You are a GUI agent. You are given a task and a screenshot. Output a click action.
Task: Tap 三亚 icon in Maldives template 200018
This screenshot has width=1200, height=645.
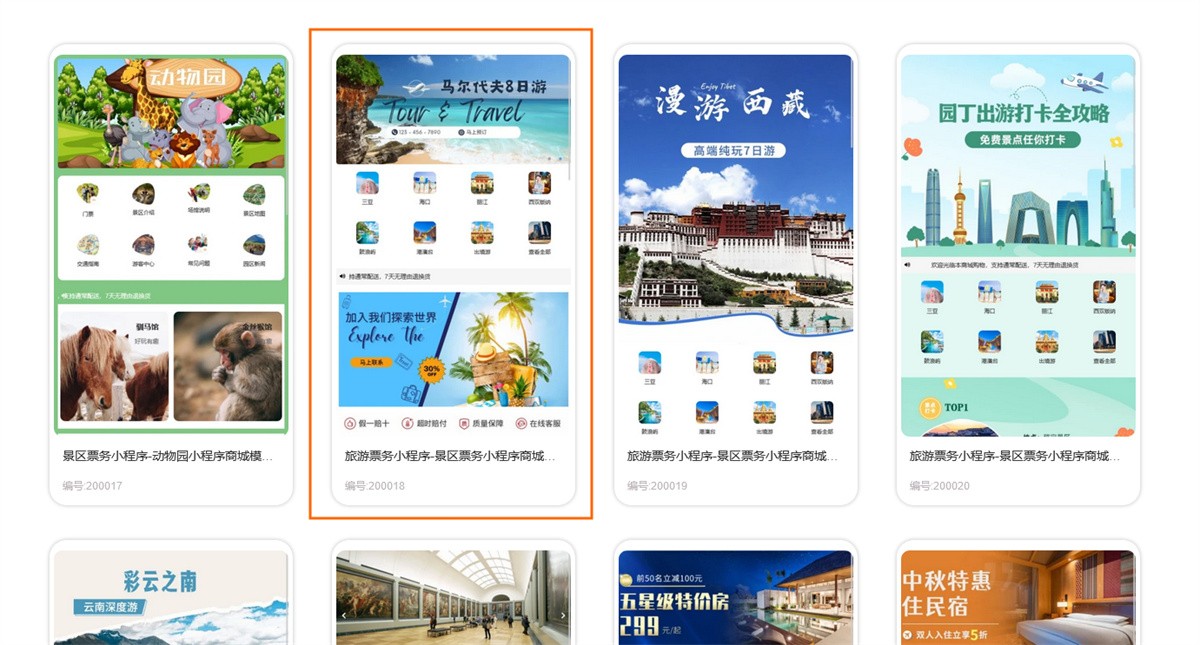pyautogui.click(x=367, y=183)
